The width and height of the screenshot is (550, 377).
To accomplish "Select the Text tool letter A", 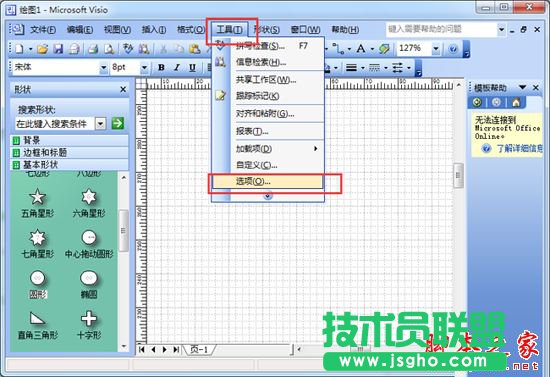I will [x=361, y=49].
